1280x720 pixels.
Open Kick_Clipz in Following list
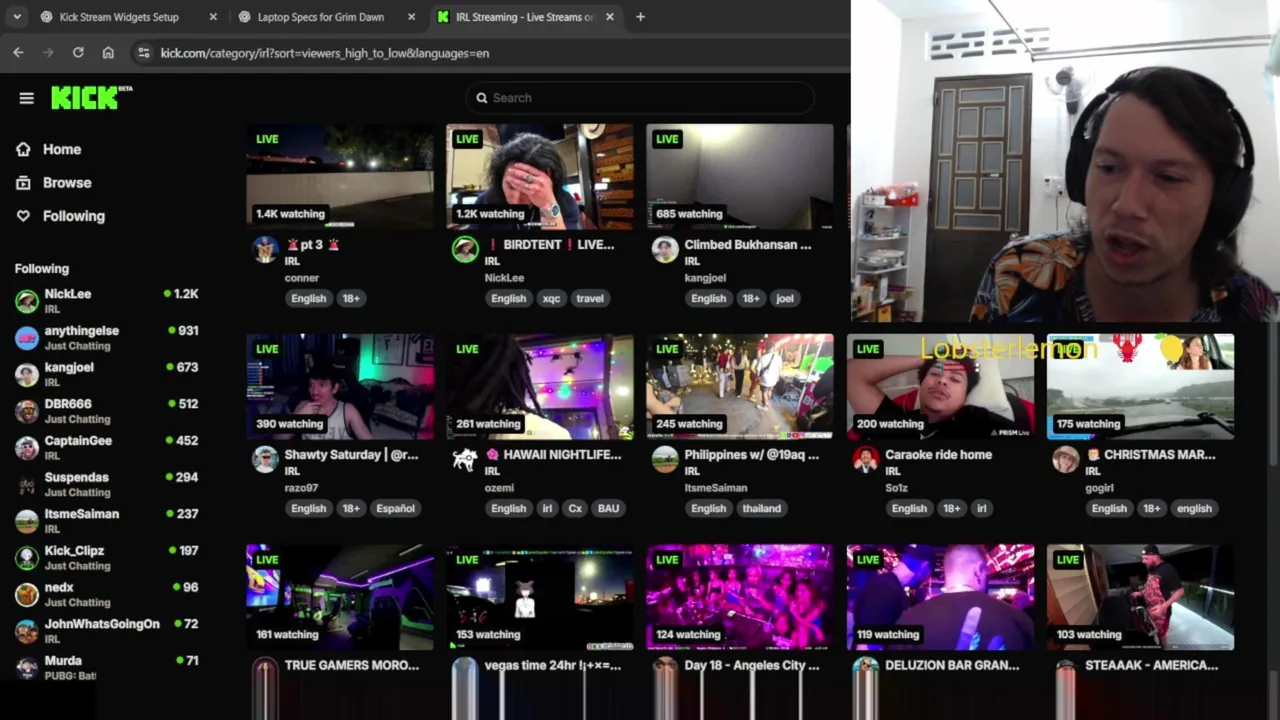pos(106,557)
